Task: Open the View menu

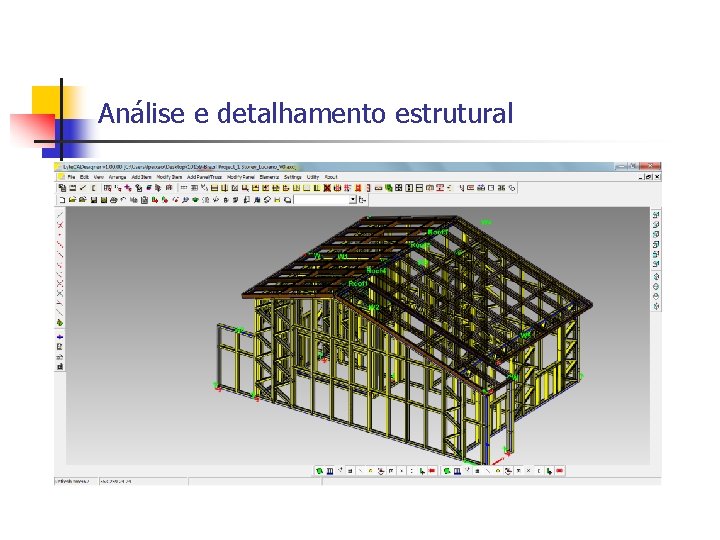Action: click(99, 177)
